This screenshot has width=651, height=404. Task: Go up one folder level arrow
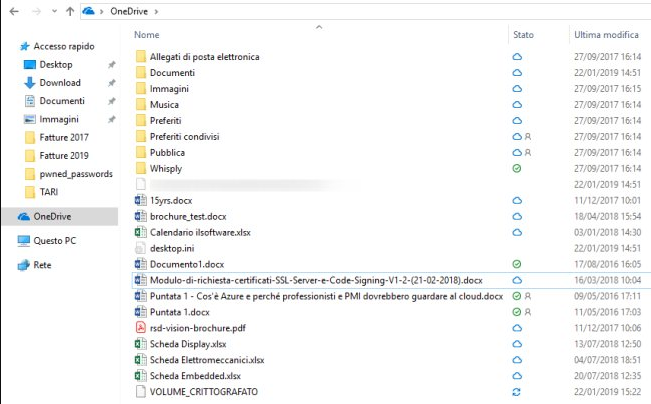(x=70, y=11)
